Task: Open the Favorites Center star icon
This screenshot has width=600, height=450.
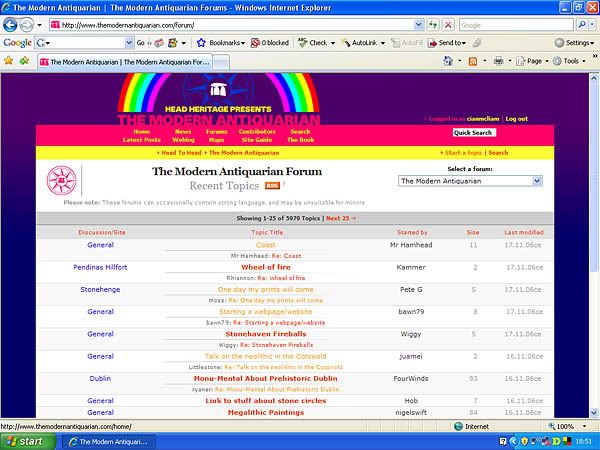Action: tap(8, 61)
